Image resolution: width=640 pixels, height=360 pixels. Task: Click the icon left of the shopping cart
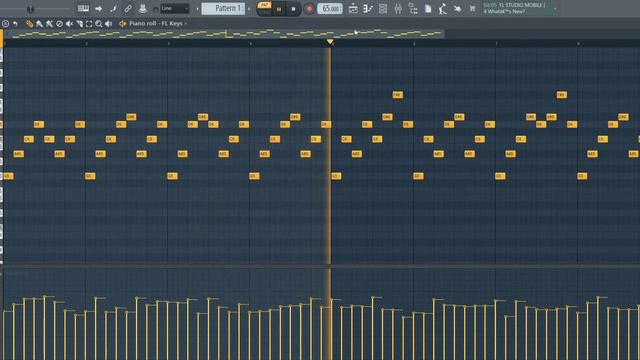pyautogui.click(x=458, y=9)
